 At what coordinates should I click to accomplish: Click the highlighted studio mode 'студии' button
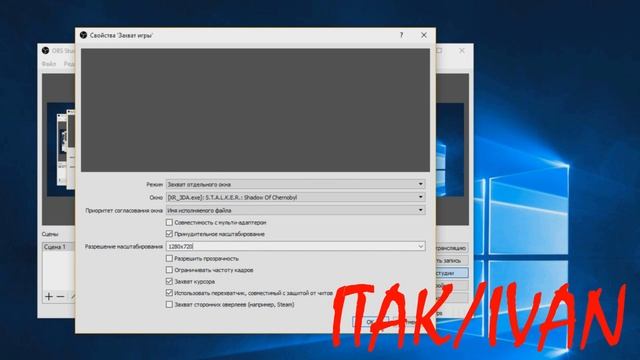pyautogui.click(x=452, y=273)
